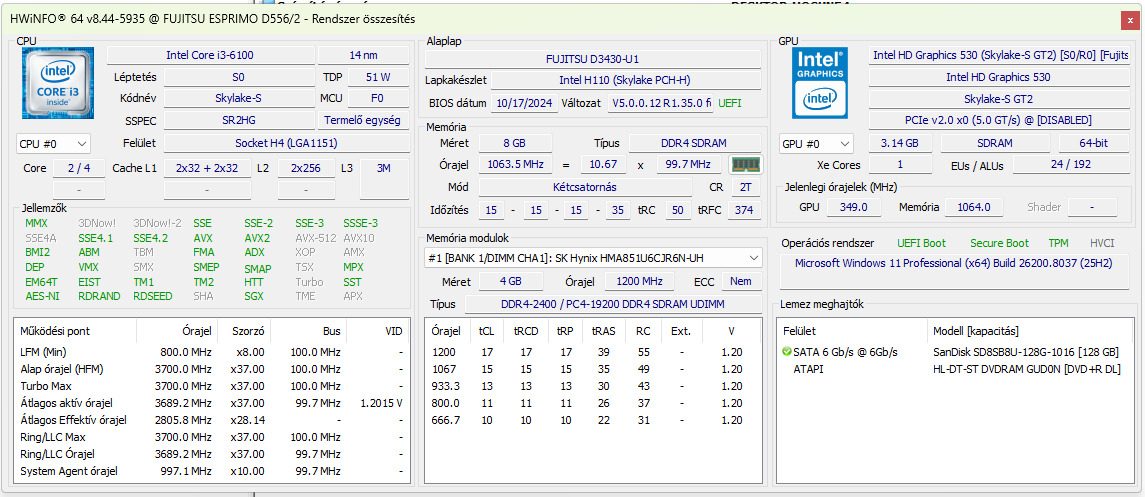The height and width of the screenshot is (497, 1145).
Task: Click the green UEFI label near BIOS
Action: pyautogui.click(x=729, y=103)
